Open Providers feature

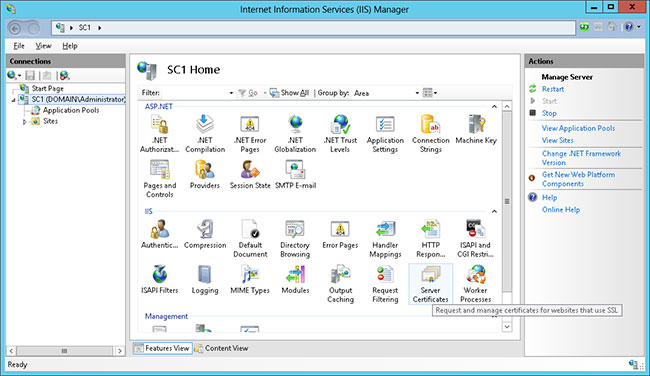[205, 175]
